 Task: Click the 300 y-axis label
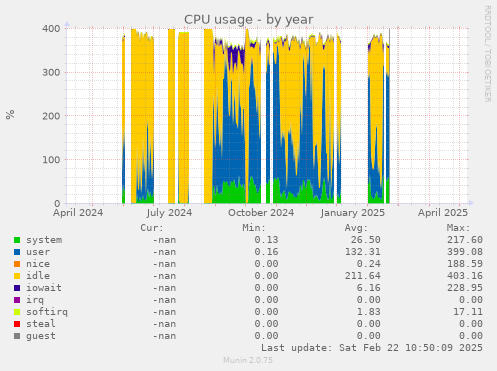tap(51, 72)
